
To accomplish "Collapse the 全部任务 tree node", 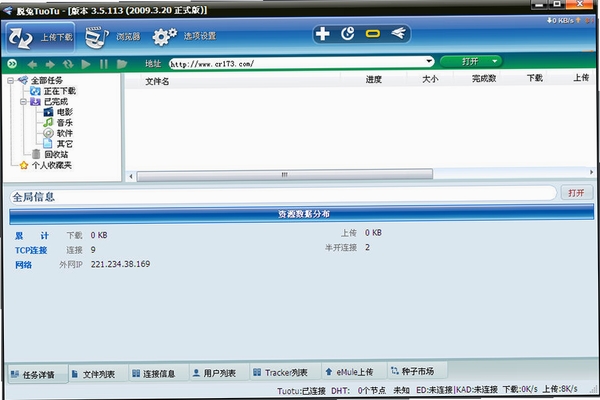I will (11, 80).
